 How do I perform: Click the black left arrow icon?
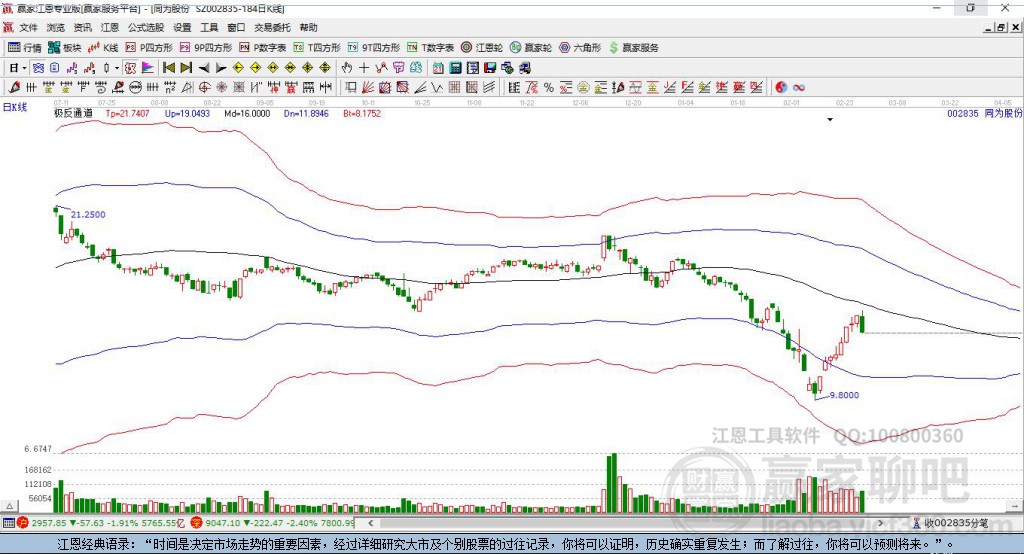click(204, 68)
